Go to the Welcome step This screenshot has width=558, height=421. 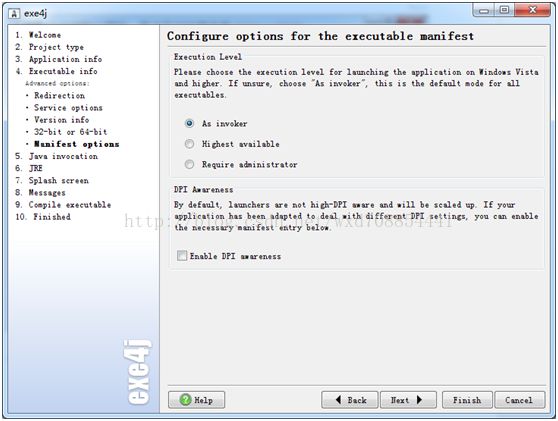coord(44,35)
